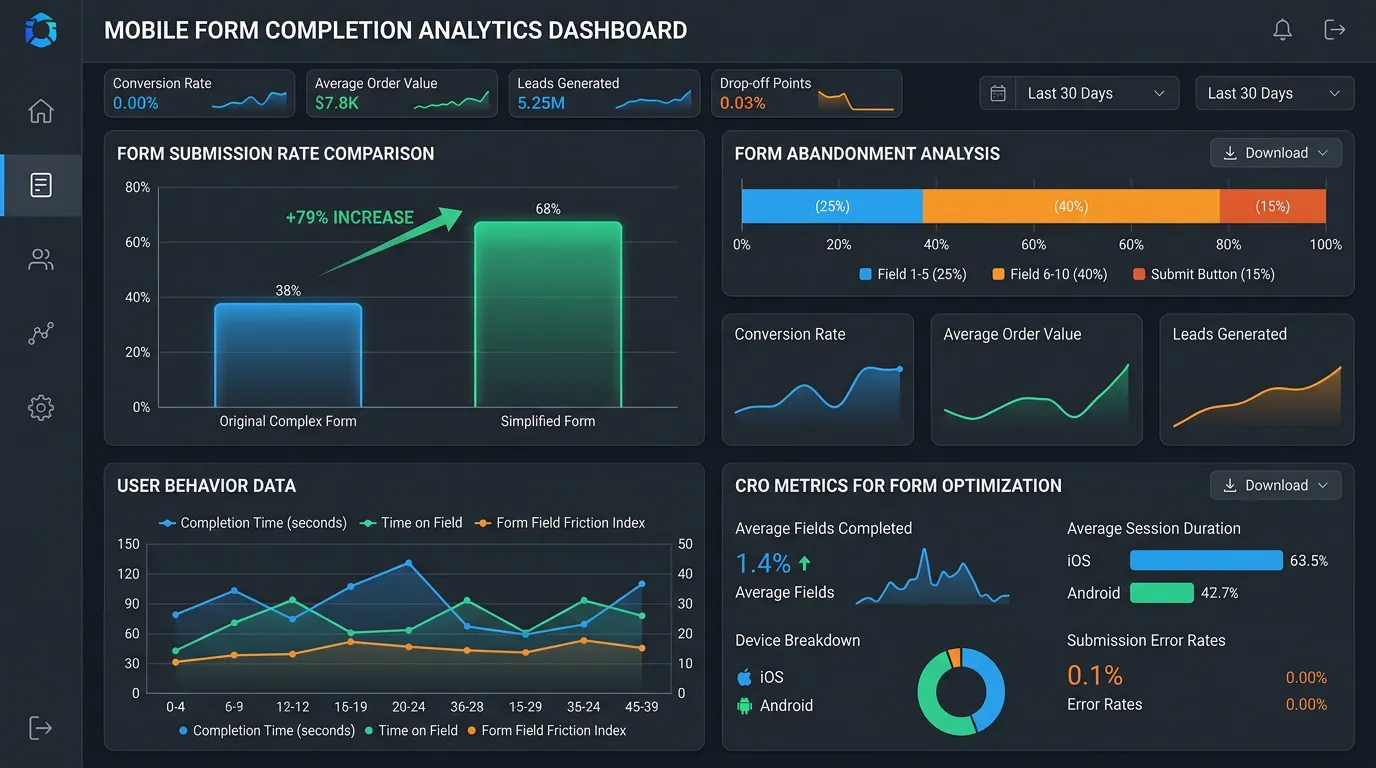
Task: Click the blue (25%) abandonment bar segment
Action: (832, 206)
